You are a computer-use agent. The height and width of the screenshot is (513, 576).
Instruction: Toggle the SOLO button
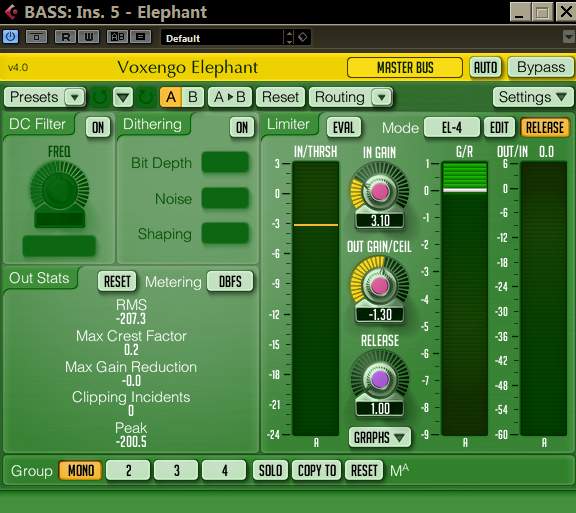click(x=270, y=470)
